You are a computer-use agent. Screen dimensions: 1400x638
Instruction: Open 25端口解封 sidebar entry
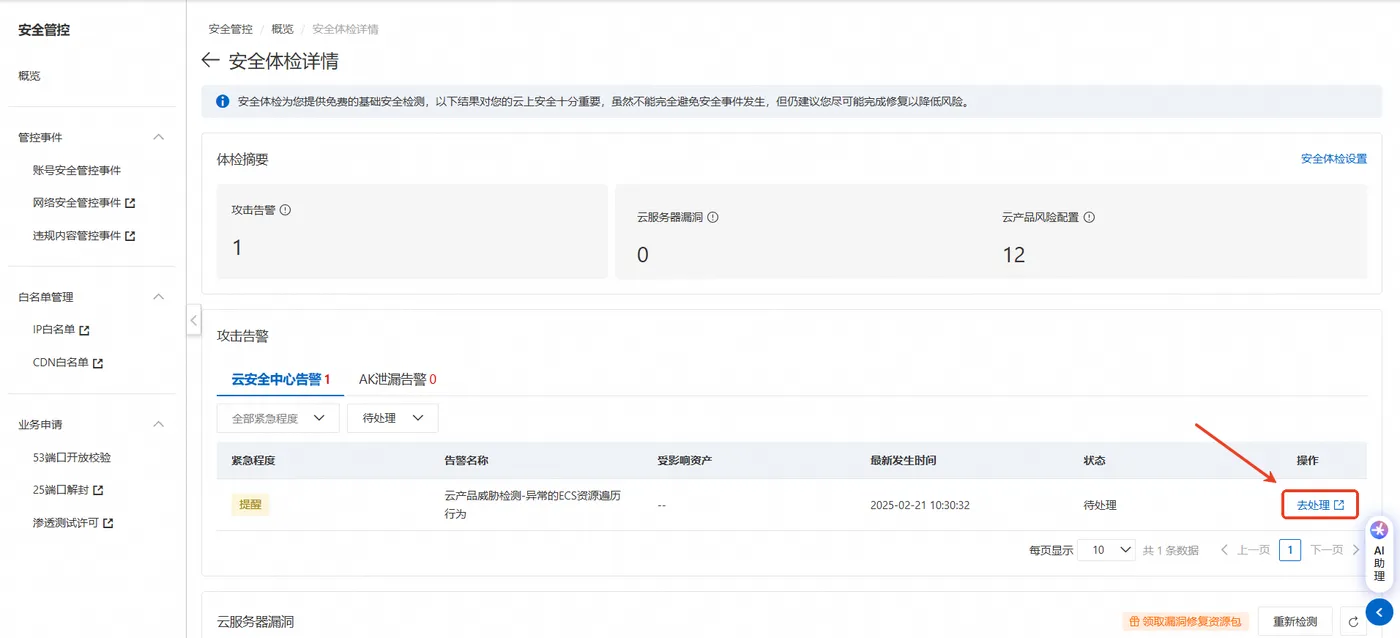coord(61,491)
